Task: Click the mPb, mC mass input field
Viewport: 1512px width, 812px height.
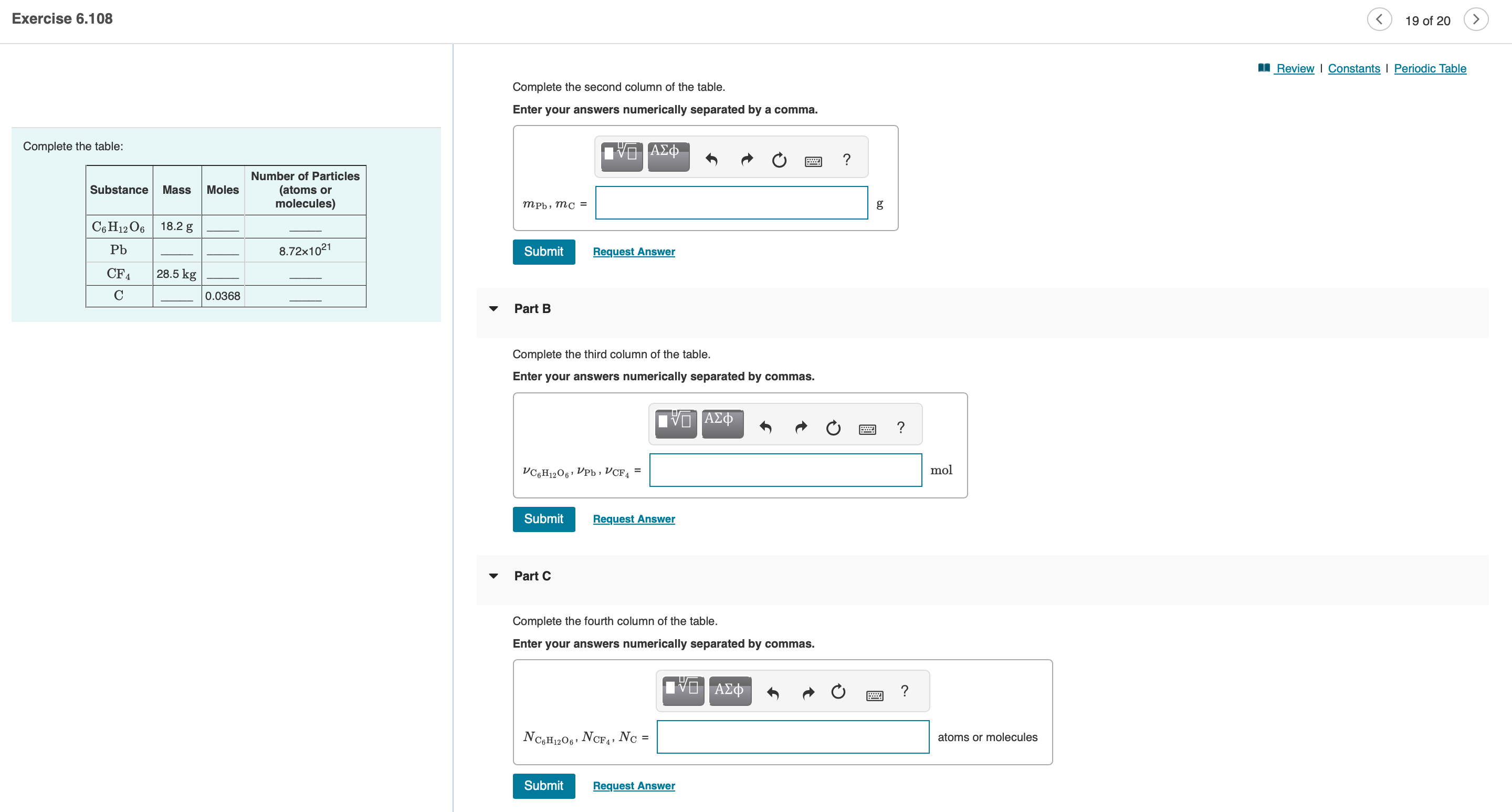Action: click(x=731, y=203)
